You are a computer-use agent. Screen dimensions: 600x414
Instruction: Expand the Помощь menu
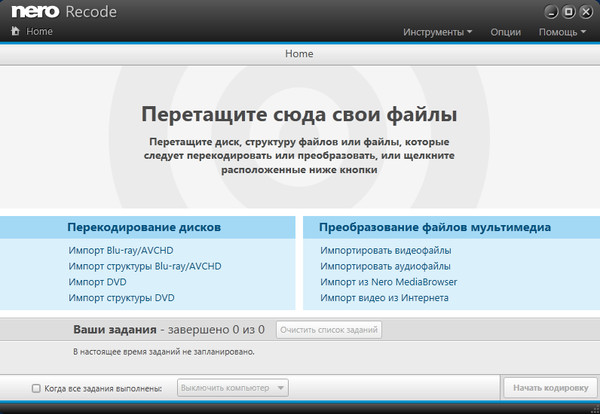pyautogui.click(x=563, y=32)
